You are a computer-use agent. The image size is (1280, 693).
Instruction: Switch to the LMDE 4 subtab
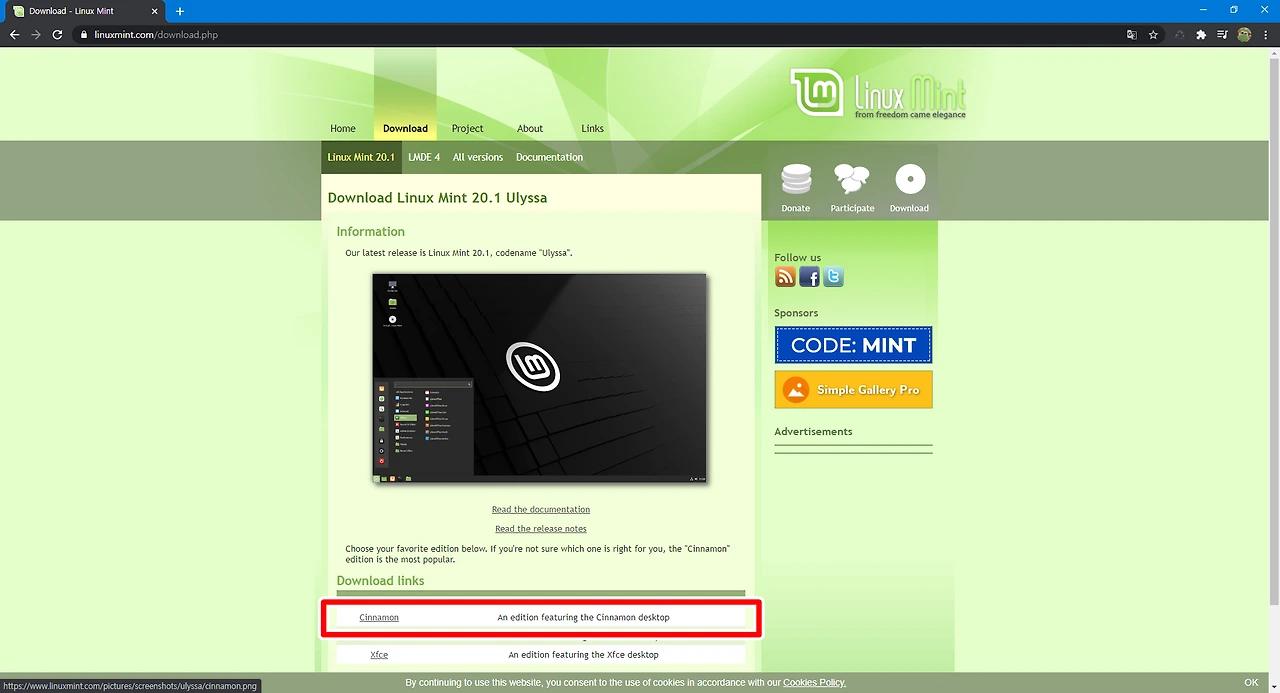click(x=424, y=157)
